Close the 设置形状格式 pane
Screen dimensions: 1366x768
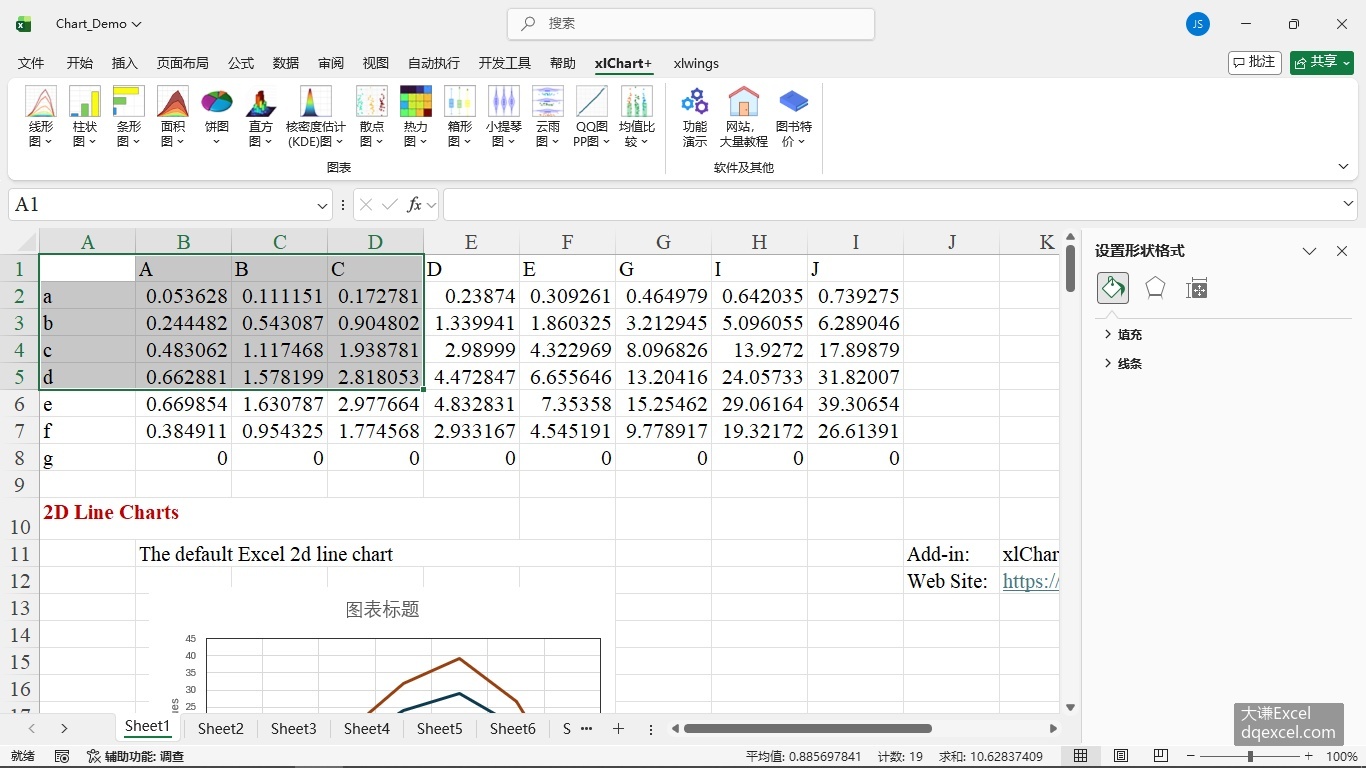click(1342, 251)
